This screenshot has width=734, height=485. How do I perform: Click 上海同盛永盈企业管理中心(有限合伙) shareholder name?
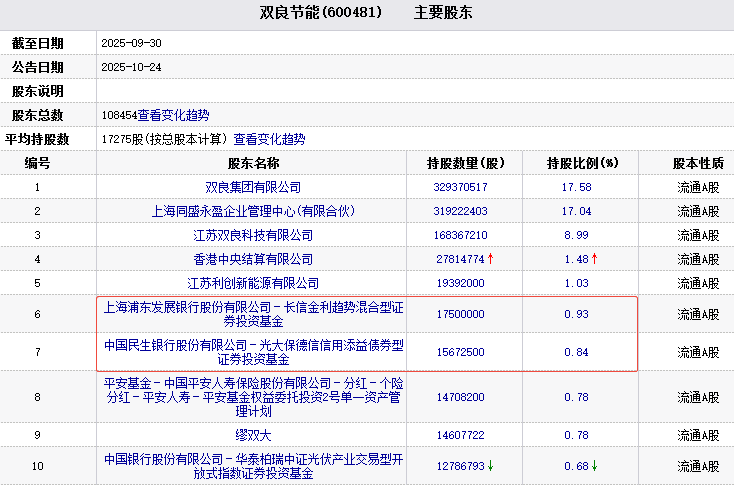[x=252, y=211]
